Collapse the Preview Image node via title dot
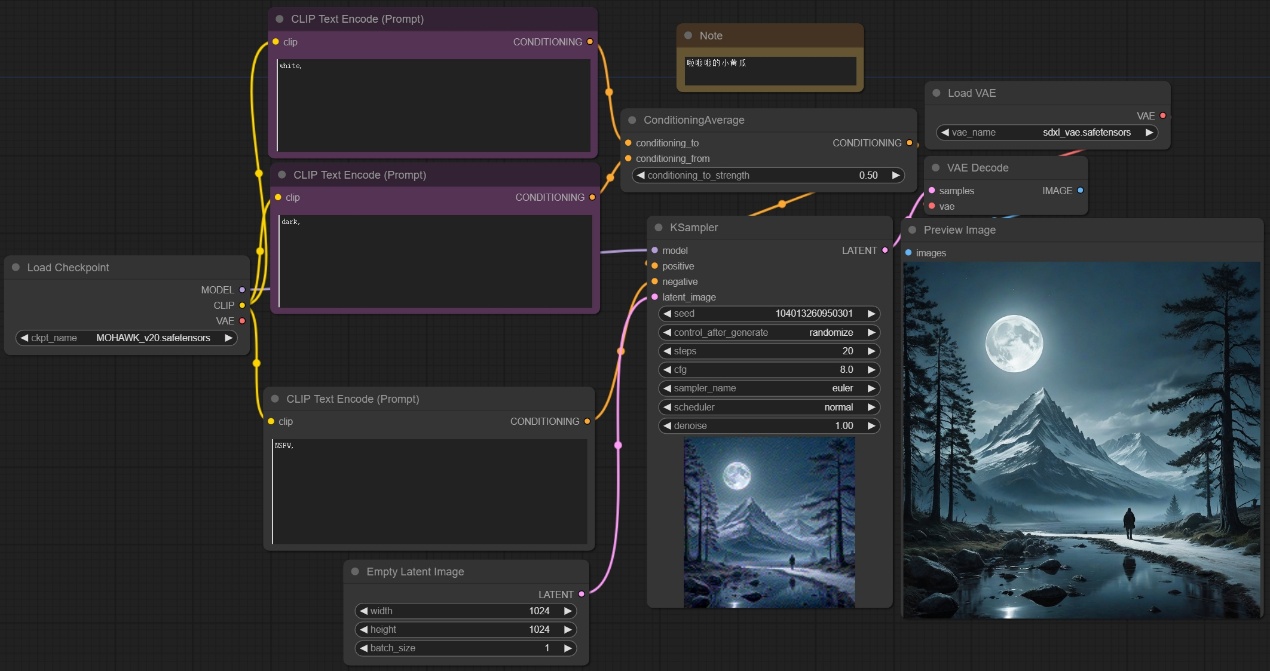1270x671 pixels. click(x=912, y=230)
